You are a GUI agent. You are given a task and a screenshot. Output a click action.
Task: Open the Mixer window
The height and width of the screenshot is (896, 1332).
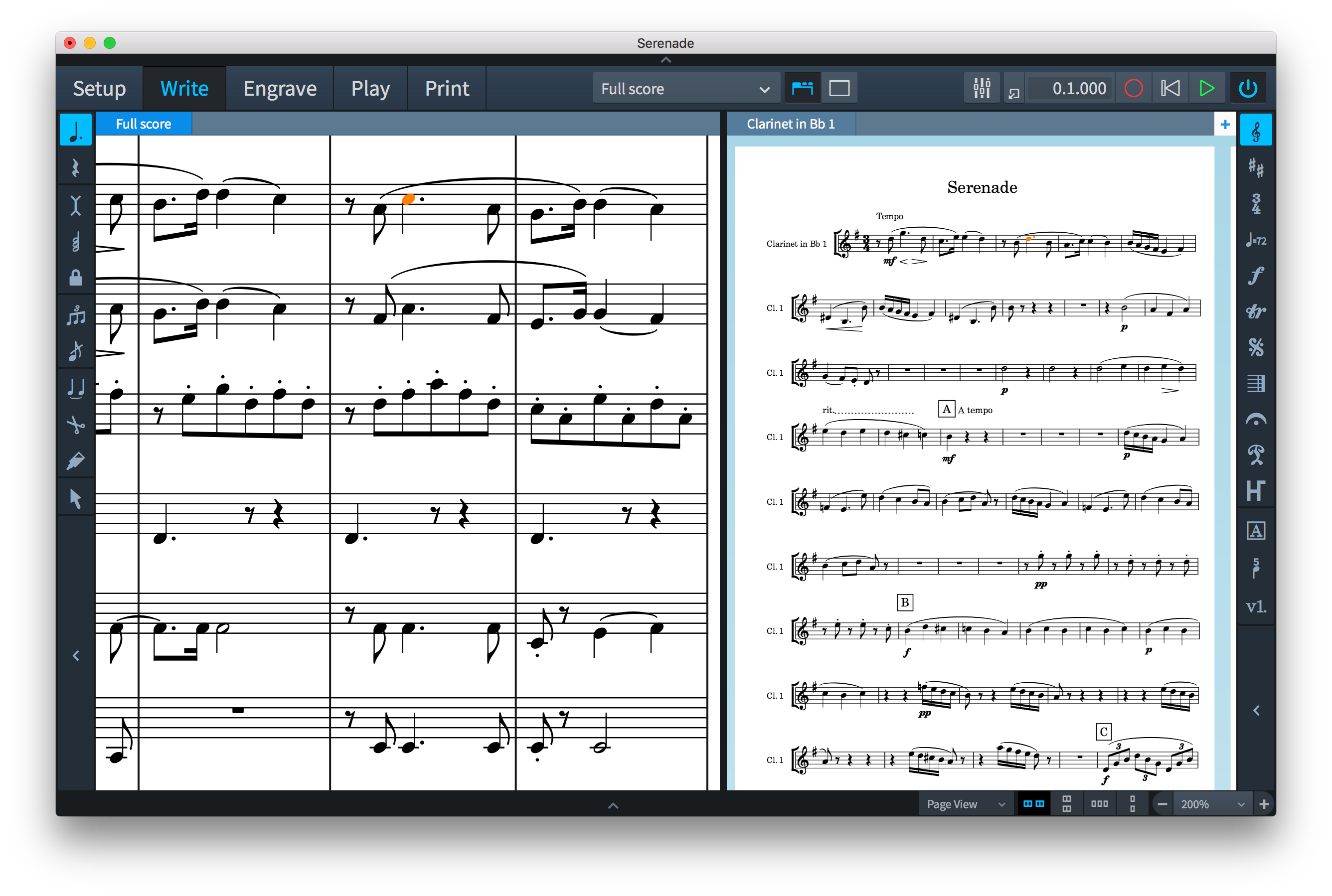(982, 88)
